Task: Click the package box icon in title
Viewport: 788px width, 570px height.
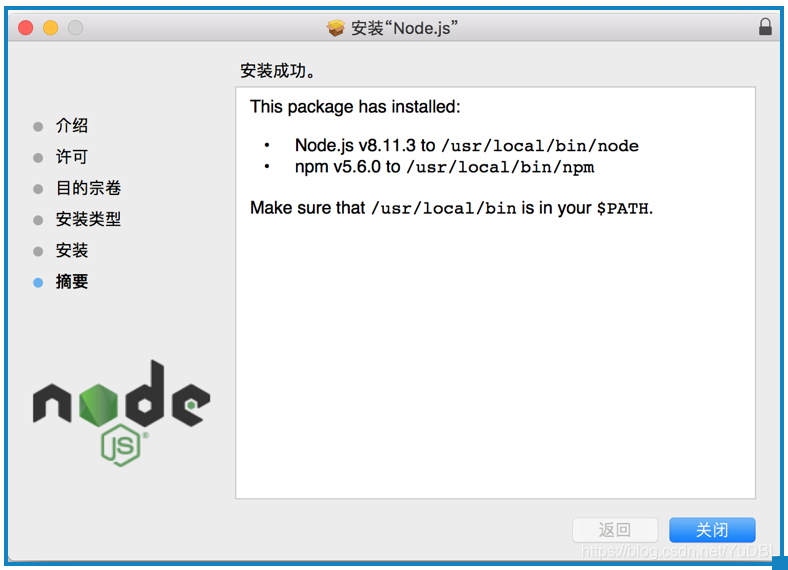Action: [335, 28]
